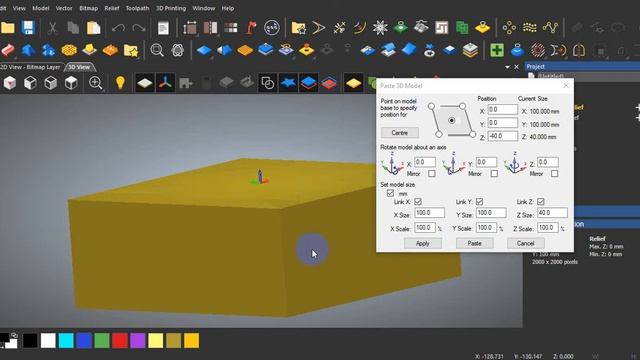Click the white eight-pointed star icon
This screenshot has height=360, width=640.
380,28
